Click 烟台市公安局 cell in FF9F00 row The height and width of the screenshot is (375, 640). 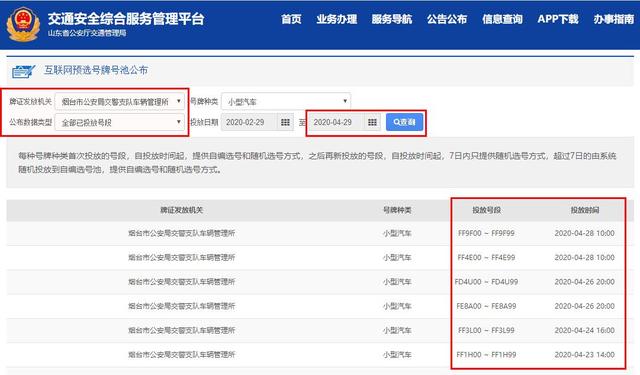click(x=182, y=233)
